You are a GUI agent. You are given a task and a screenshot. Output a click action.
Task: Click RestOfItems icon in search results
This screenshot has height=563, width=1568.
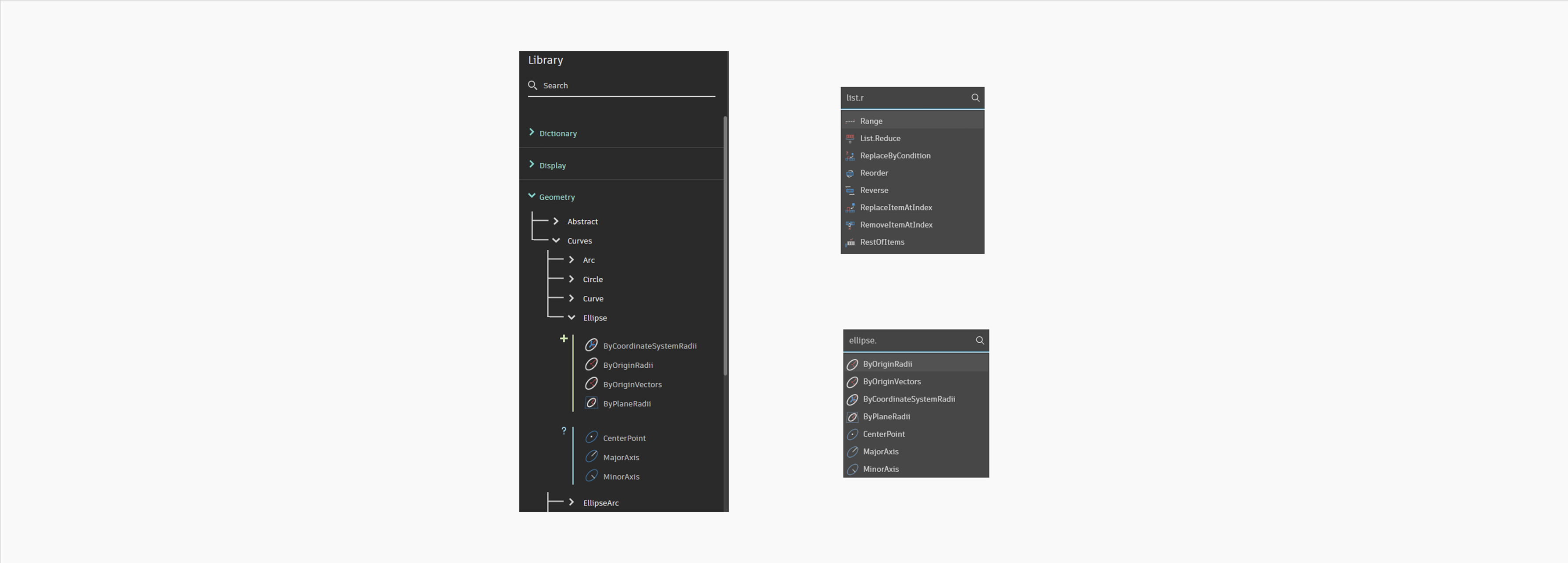pyautogui.click(x=850, y=242)
